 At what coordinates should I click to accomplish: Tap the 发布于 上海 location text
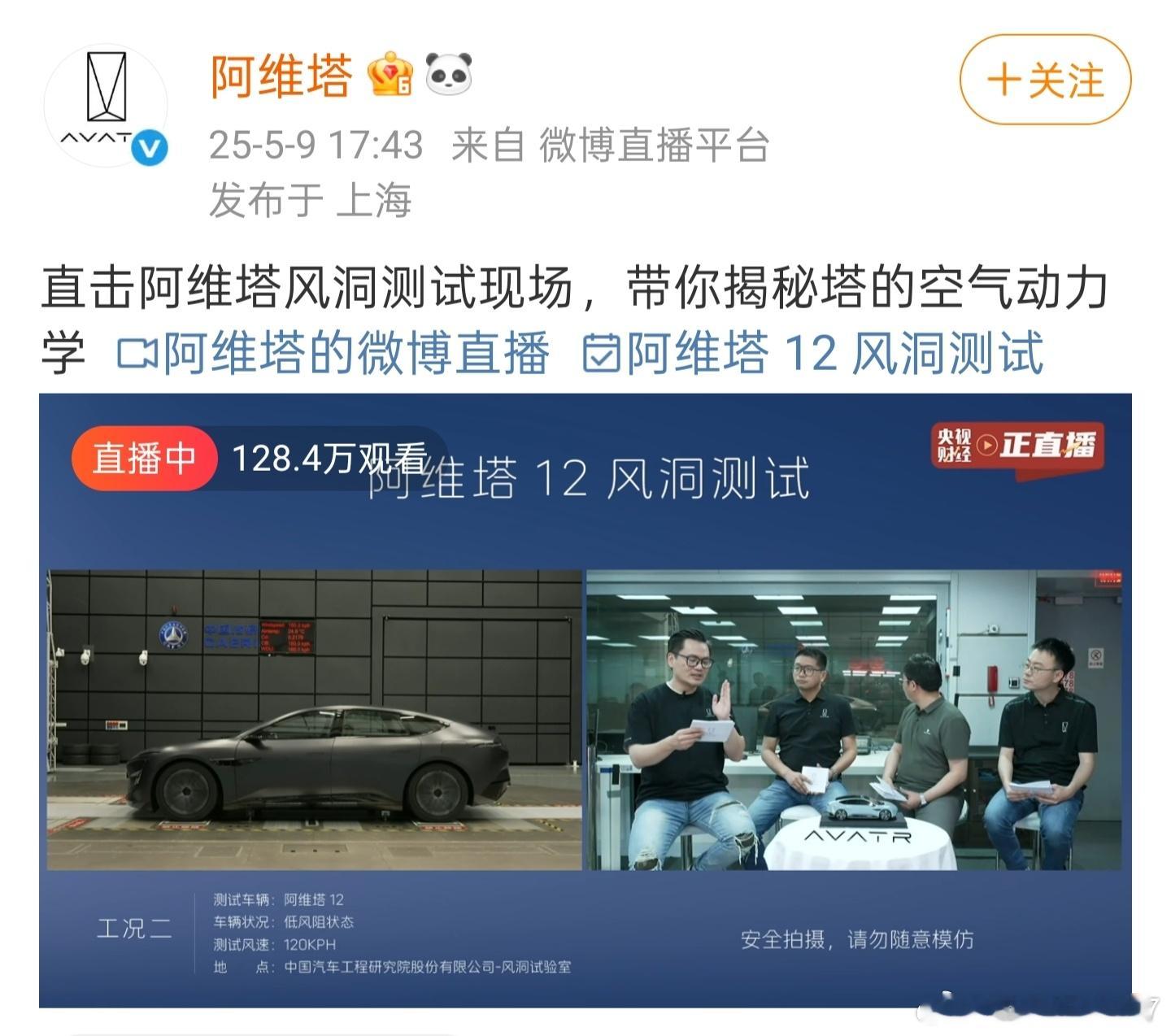[310, 199]
